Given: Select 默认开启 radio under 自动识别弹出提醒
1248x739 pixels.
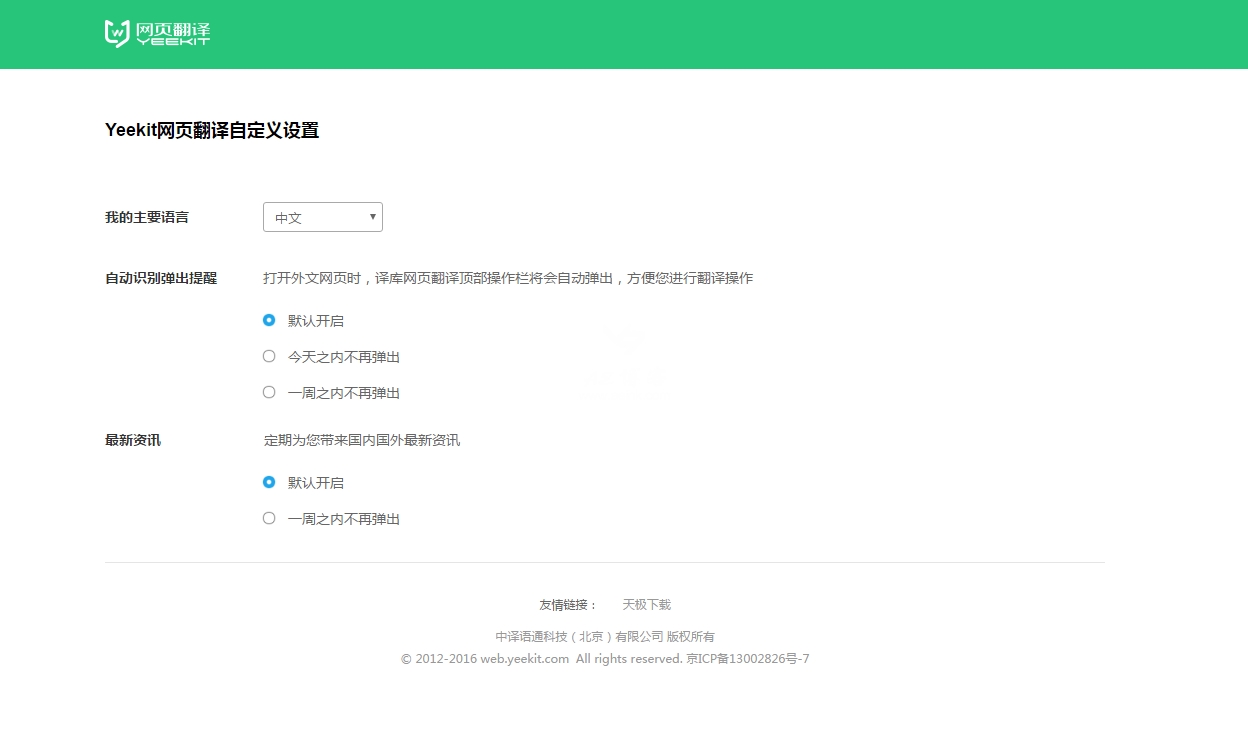Looking at the screenshot, I should click(269, 320).
